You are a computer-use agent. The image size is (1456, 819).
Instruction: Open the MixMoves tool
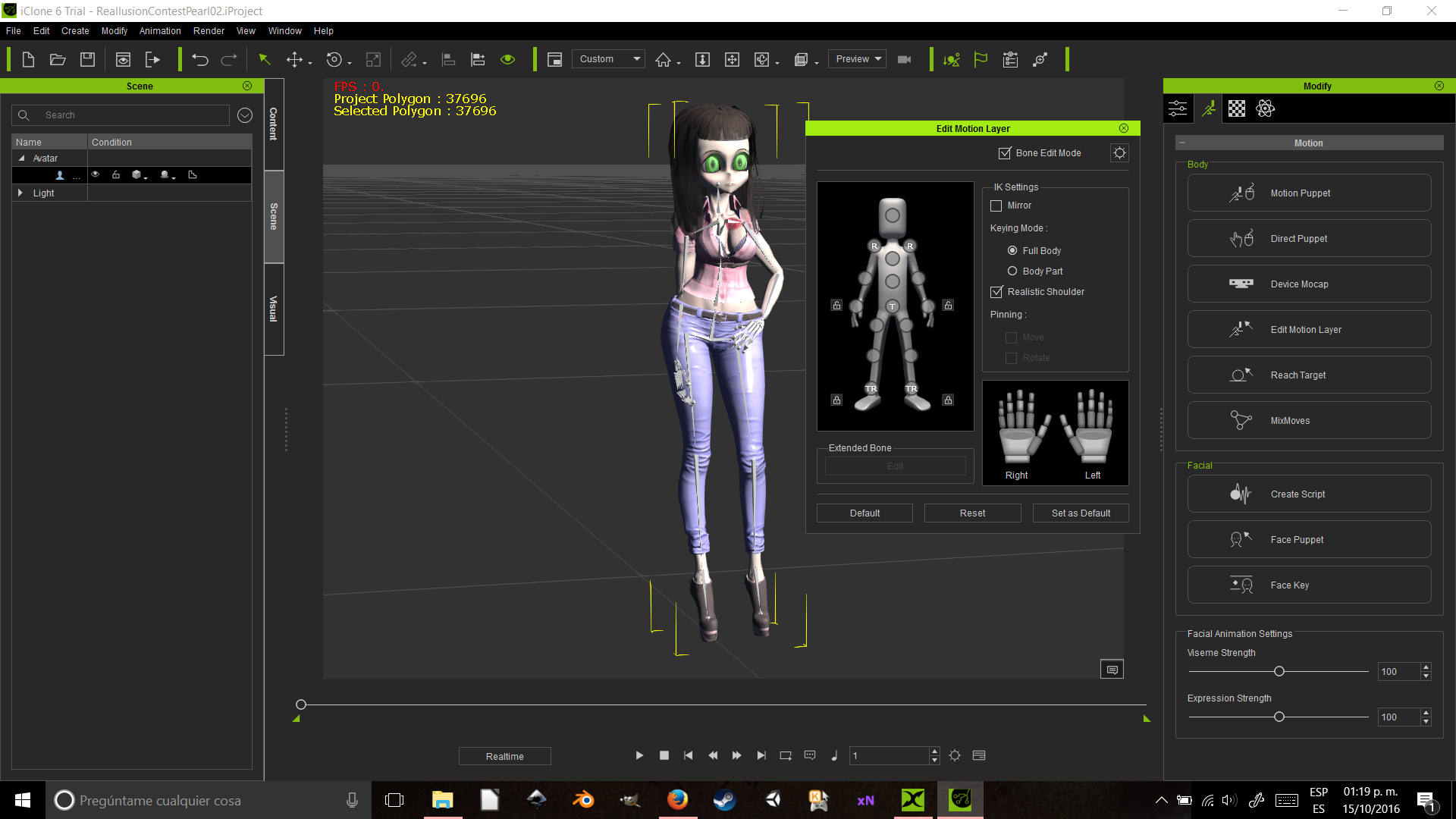pyautogui.click(x=1309, y=421)
